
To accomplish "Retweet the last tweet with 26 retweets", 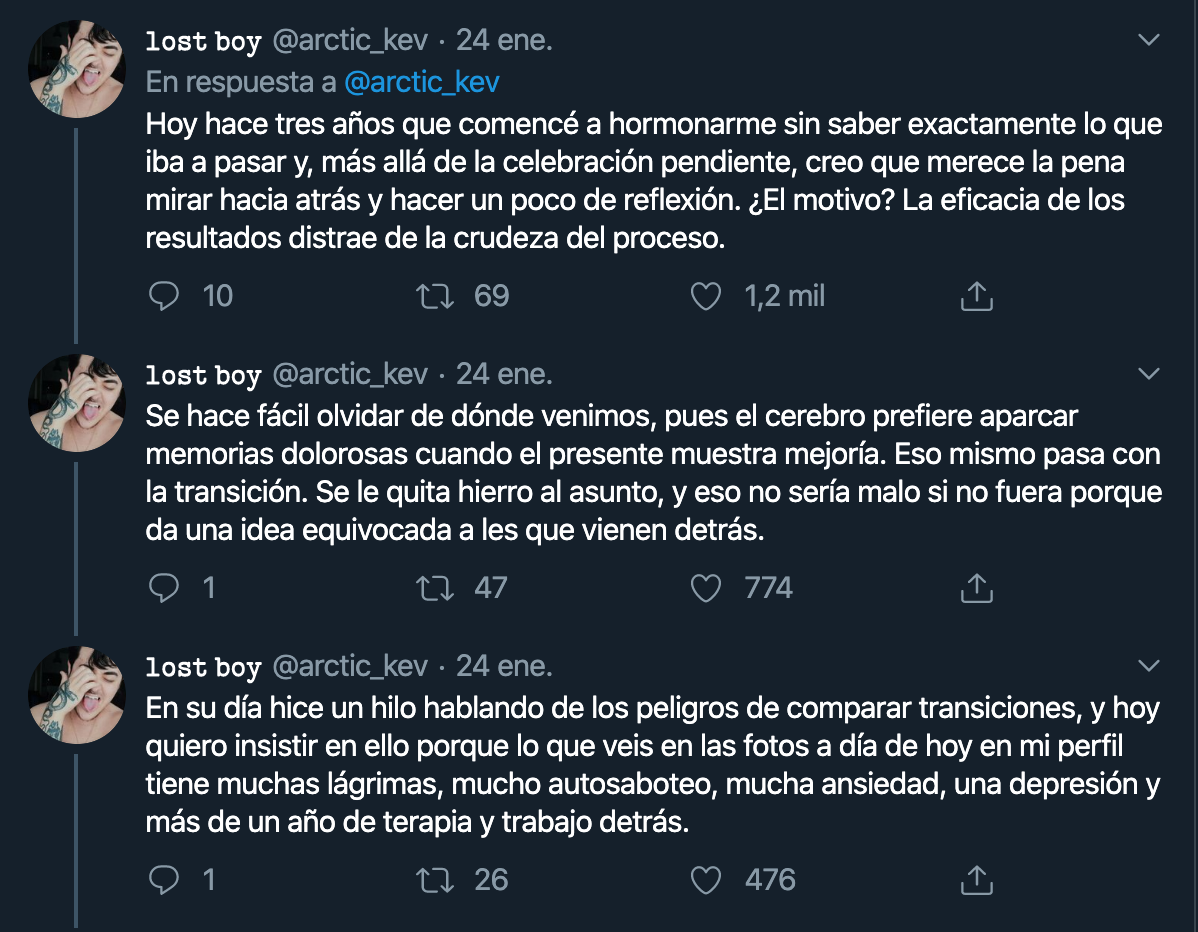I will (x=436, y=880).
